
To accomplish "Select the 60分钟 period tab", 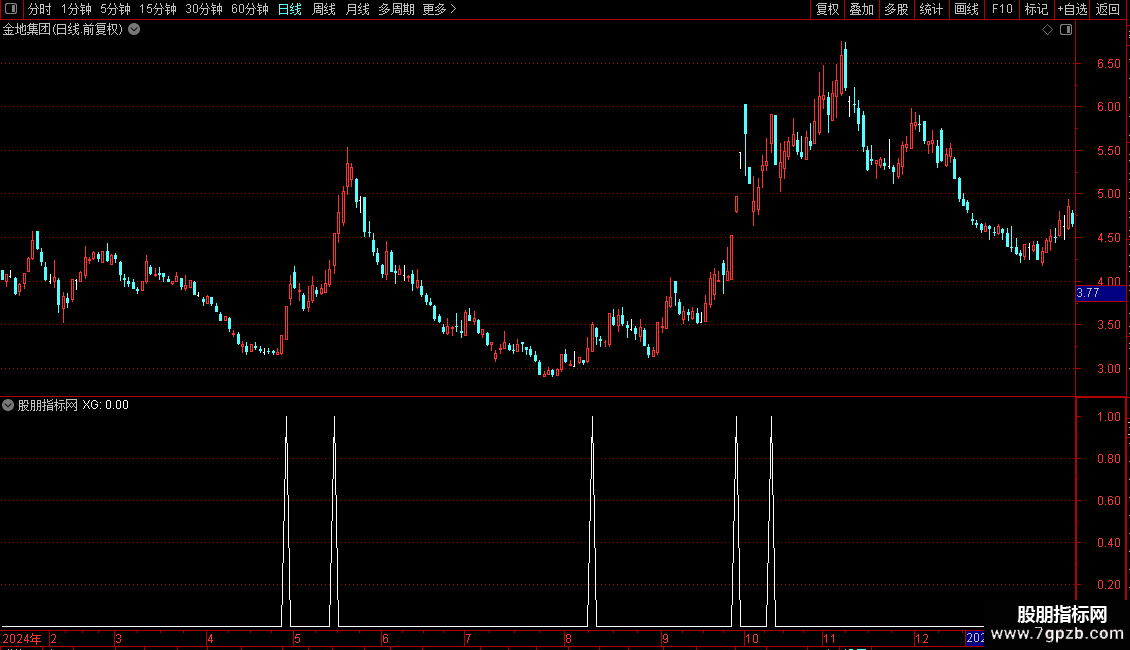I will 250,9.
